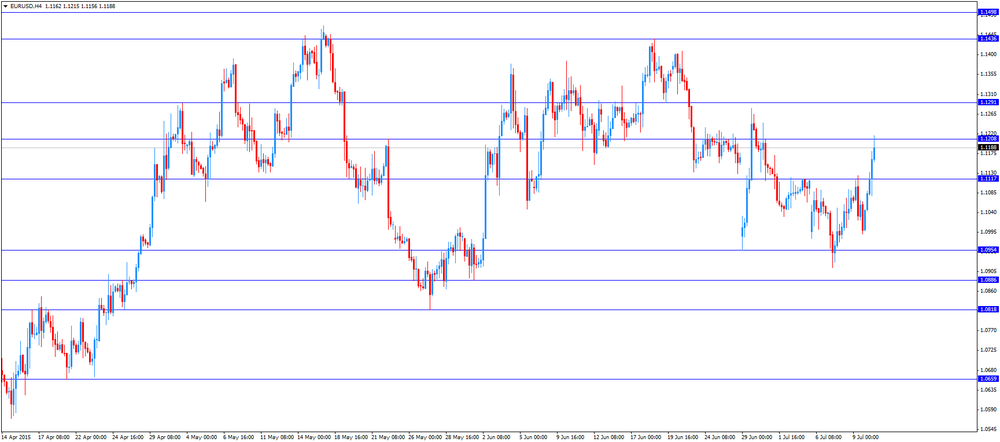Click the current price 1.1188 label
This screenshot has width=1000, height=442.
(x=988, y=147)
